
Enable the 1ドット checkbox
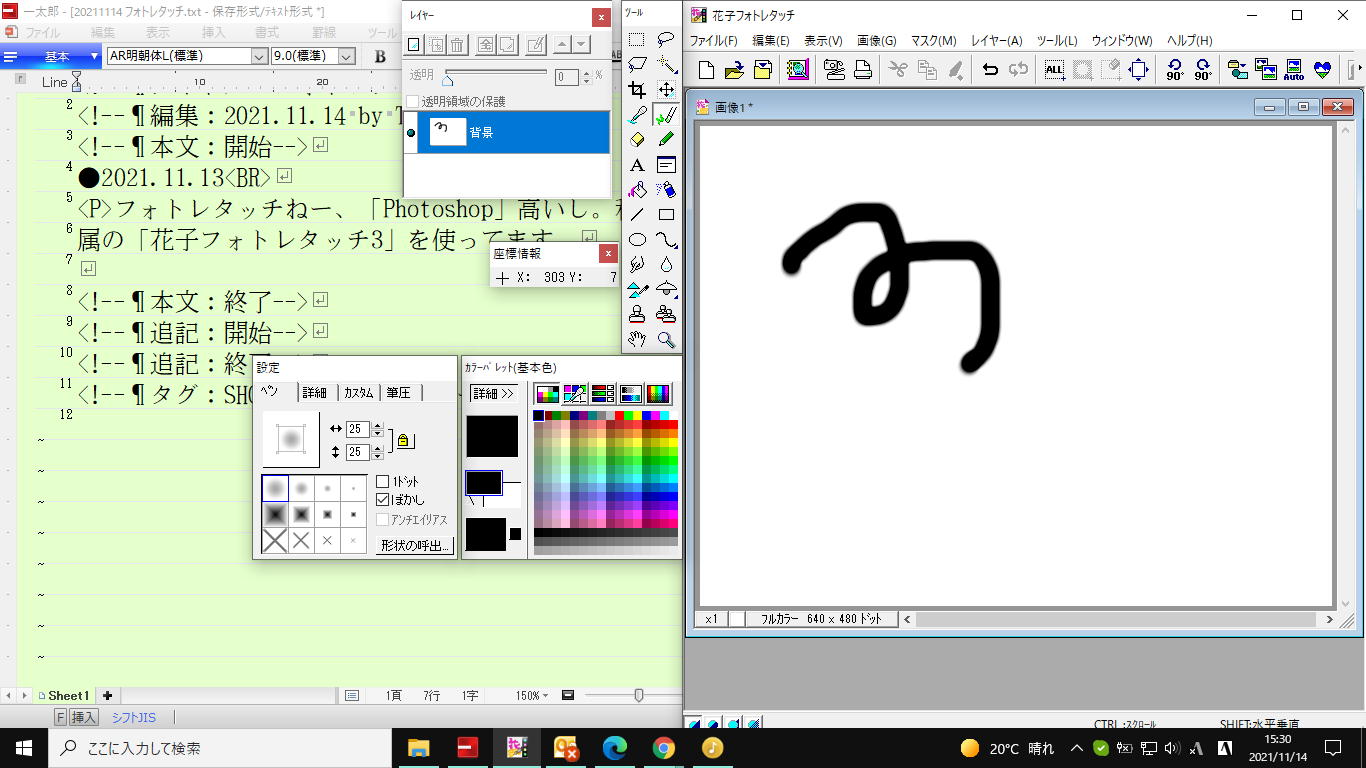pos(382,481)
